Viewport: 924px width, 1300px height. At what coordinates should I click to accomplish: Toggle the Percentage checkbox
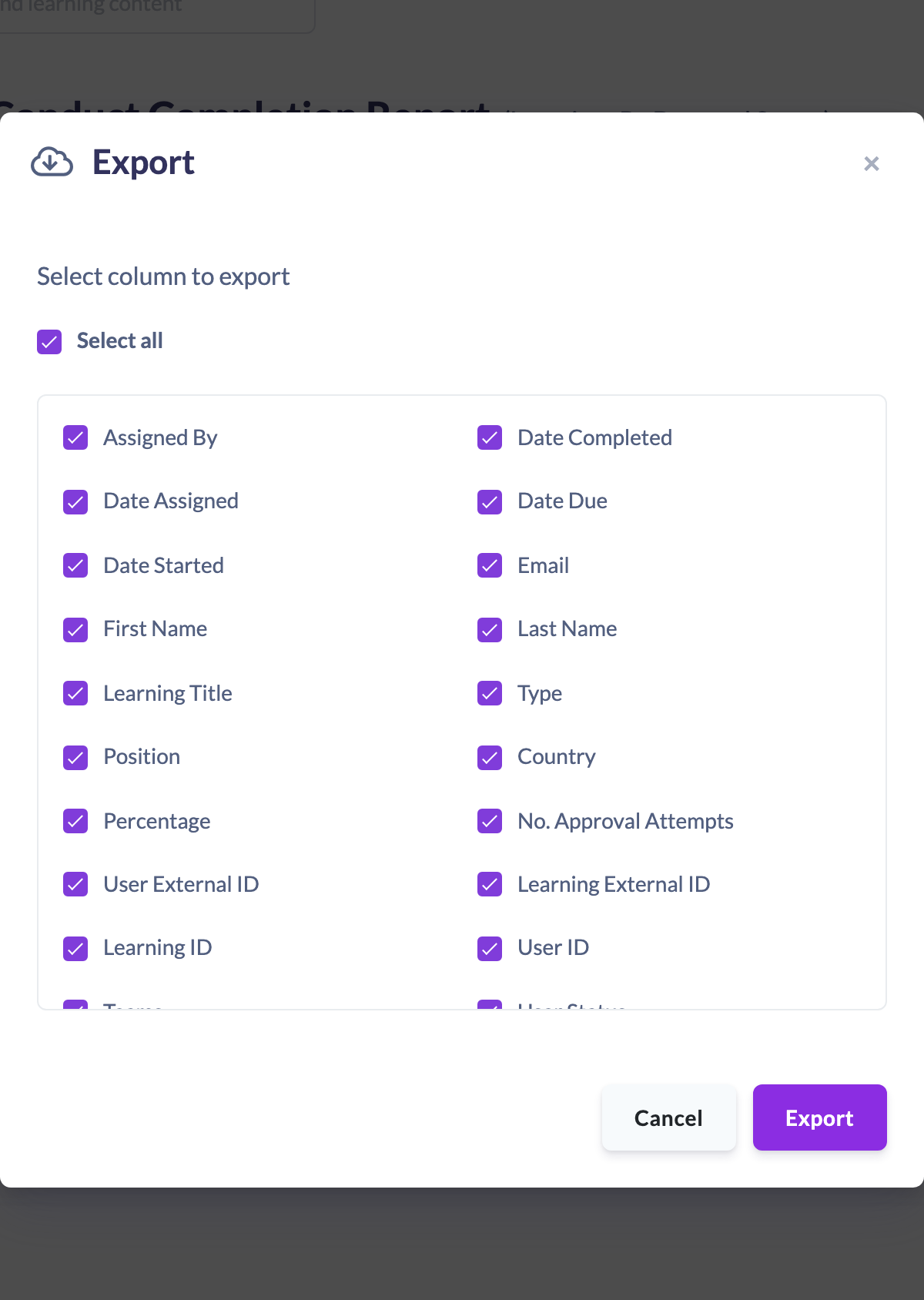click(75, 821)
